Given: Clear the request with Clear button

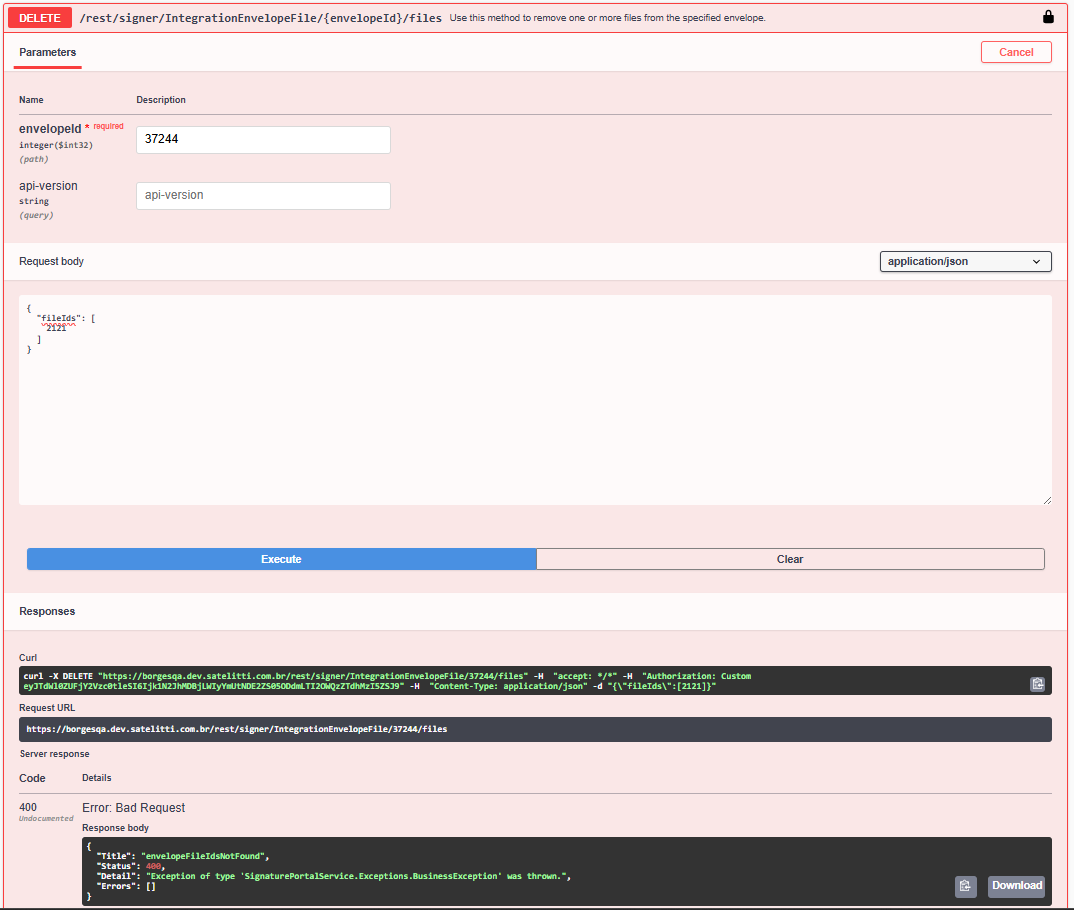Looking at the screenshot, I should (x=790, y=559).
